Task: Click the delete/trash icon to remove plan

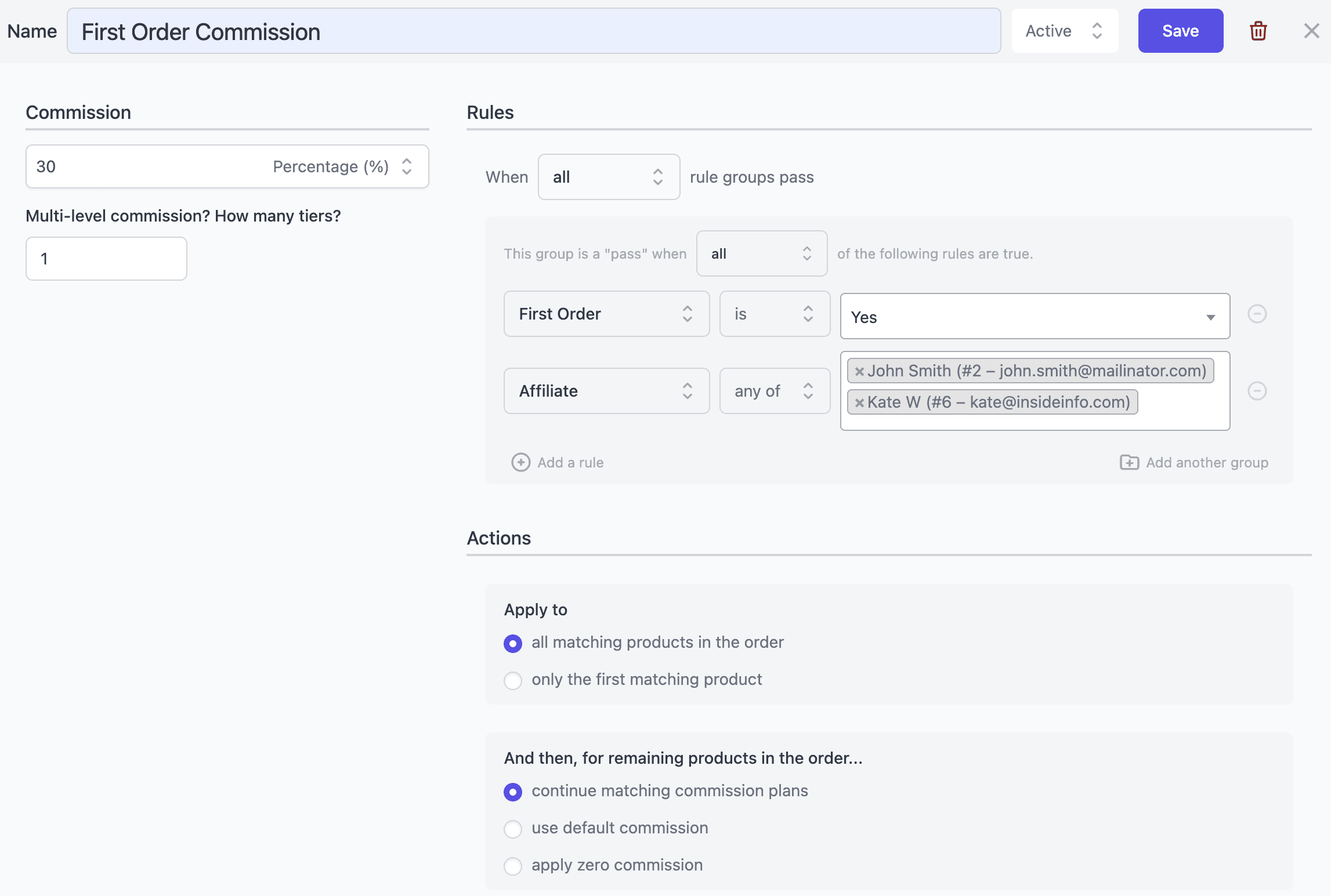Action: tap(1259, 30)
